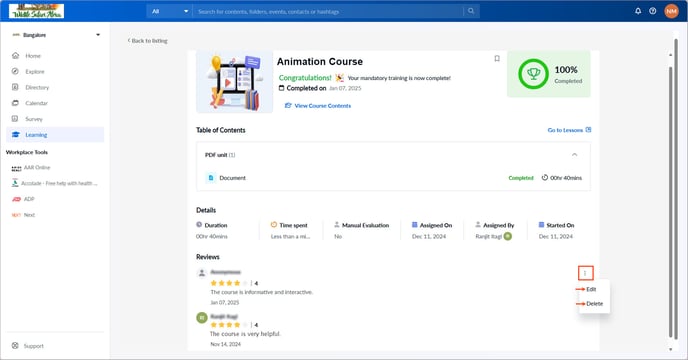Click the company logo in header

(x=36, y=11)
